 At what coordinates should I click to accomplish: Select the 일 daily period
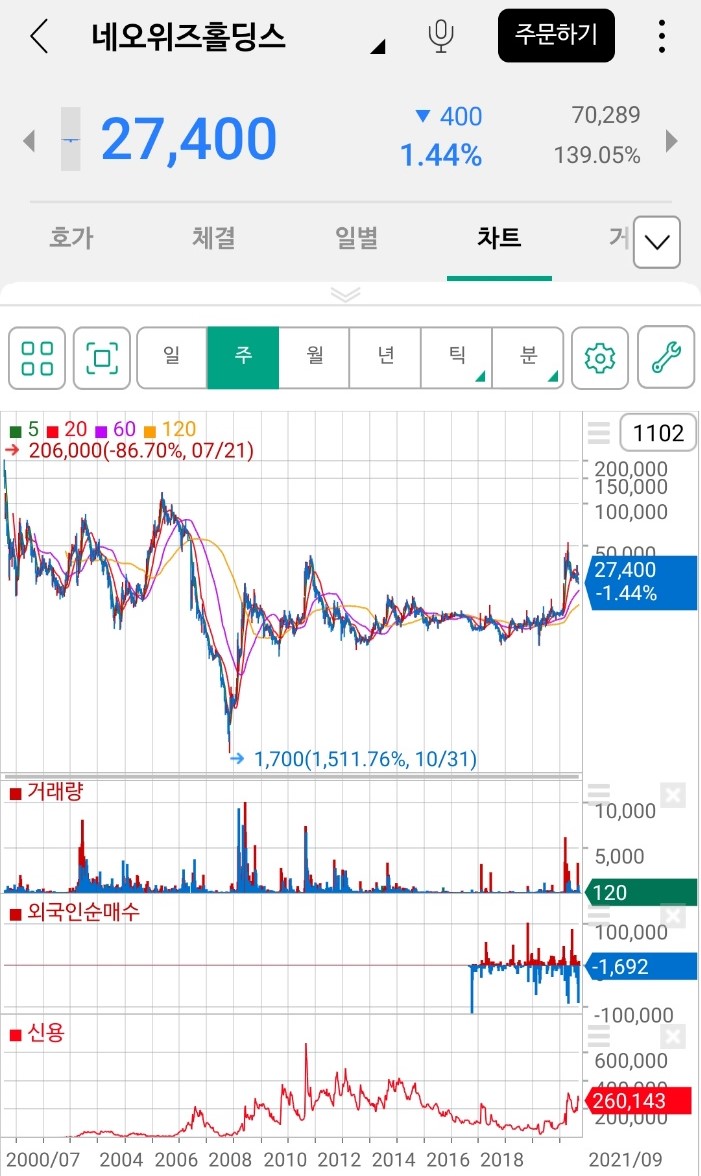172,357
